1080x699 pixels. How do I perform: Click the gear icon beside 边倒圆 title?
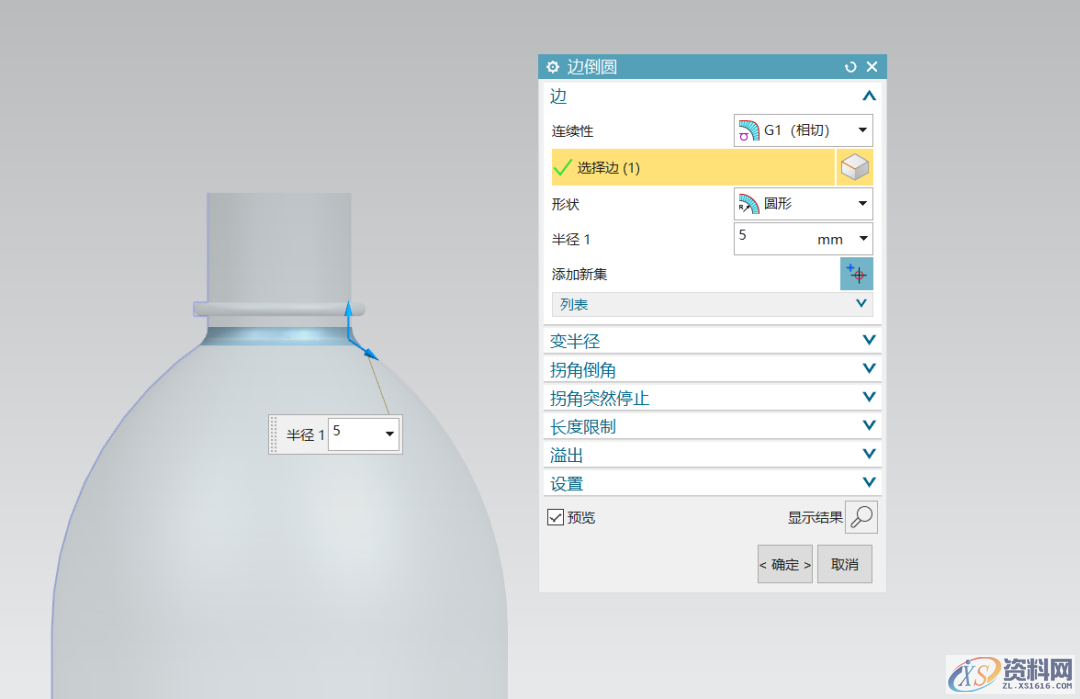click(553, 66)
